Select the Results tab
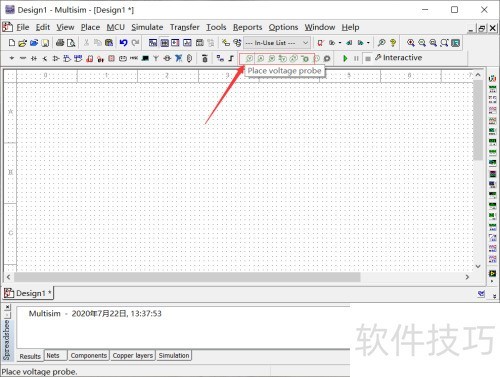500x377 pixels. click(x=30, y=356)
